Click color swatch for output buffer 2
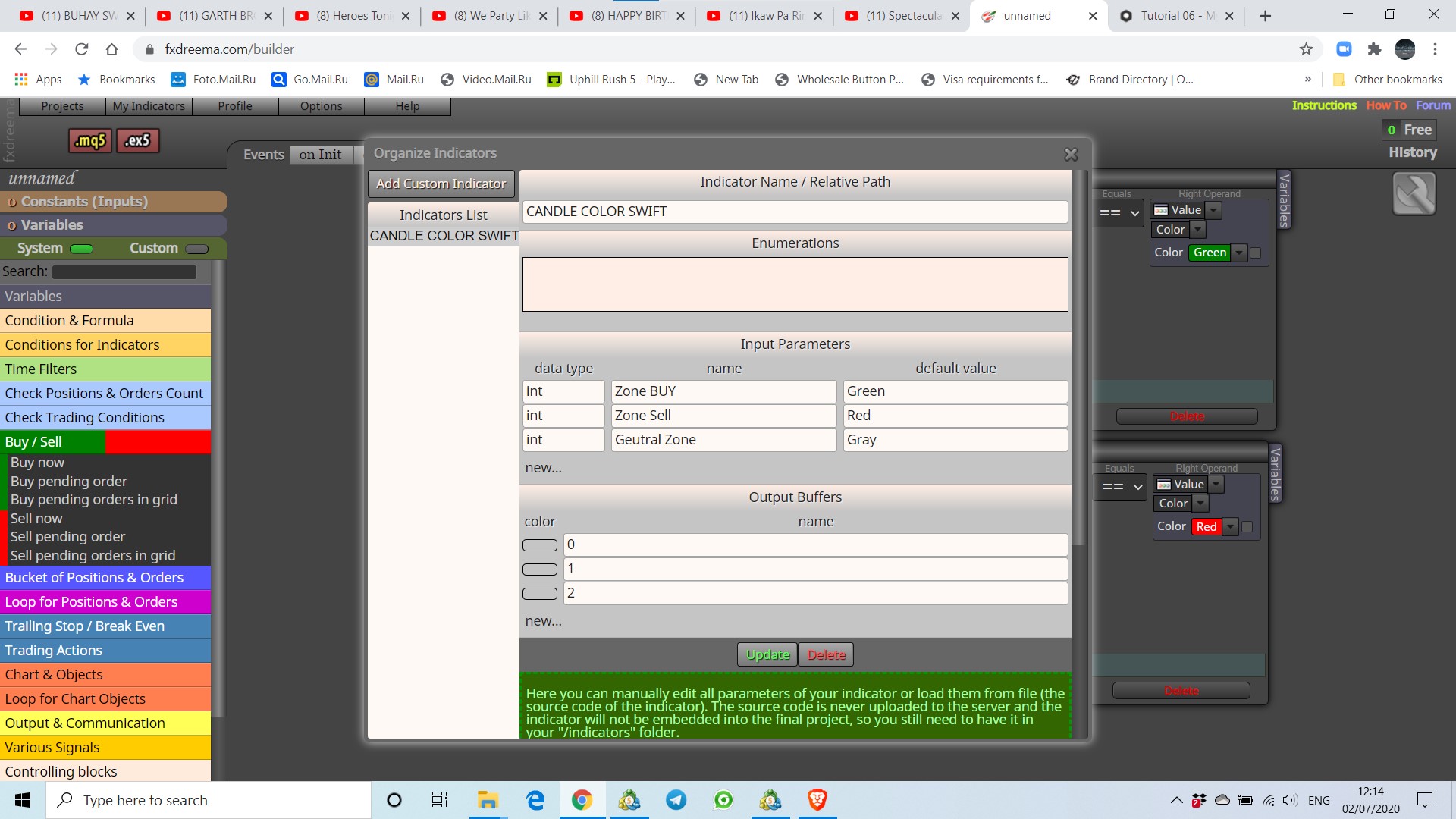 pos(540,594)
